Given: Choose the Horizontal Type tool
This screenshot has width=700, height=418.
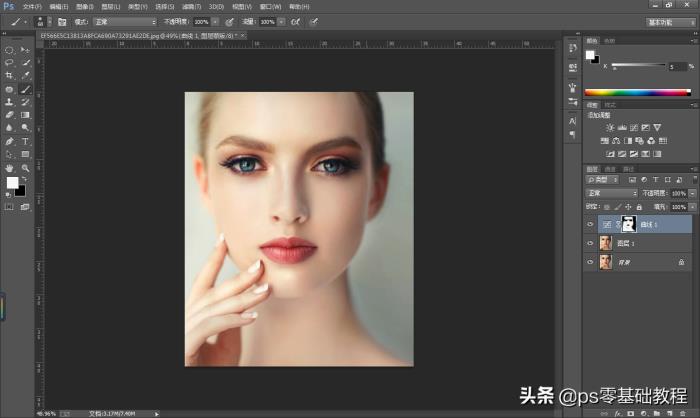Looking at the screenshot, I should (x=25, y=141).
